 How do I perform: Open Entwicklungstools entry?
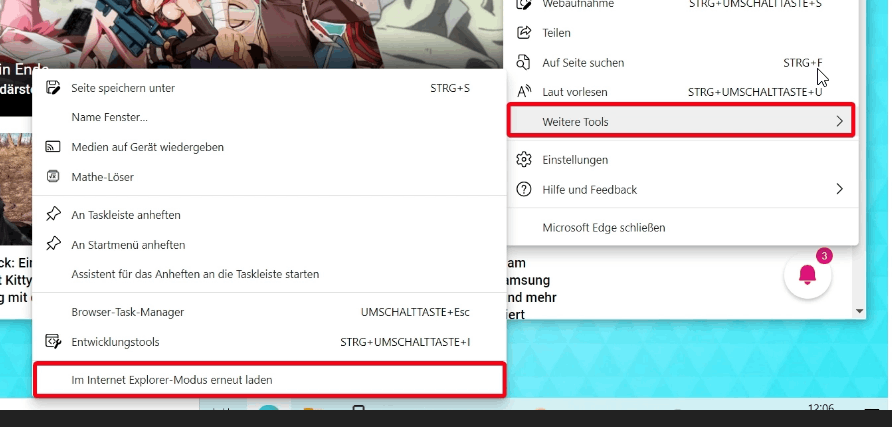[270, 342]
